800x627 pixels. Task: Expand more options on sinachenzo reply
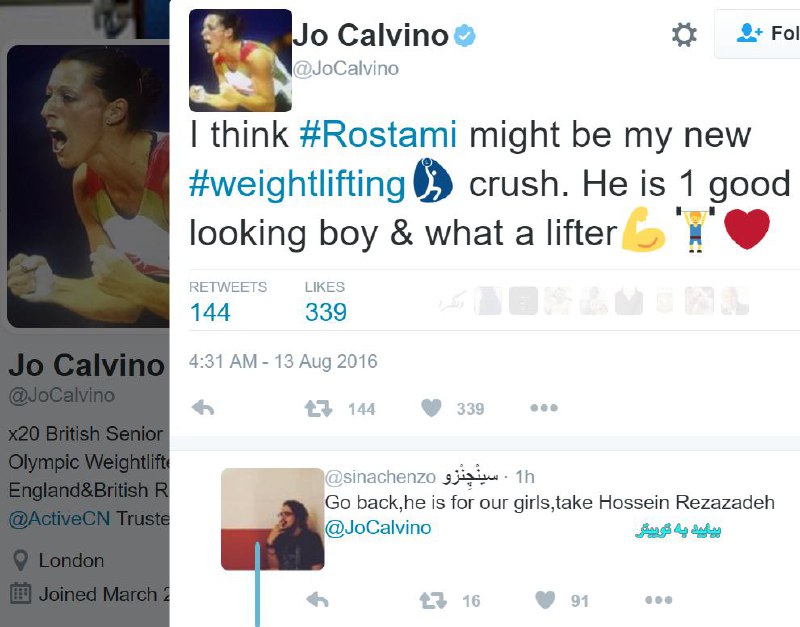pos(658,600)
